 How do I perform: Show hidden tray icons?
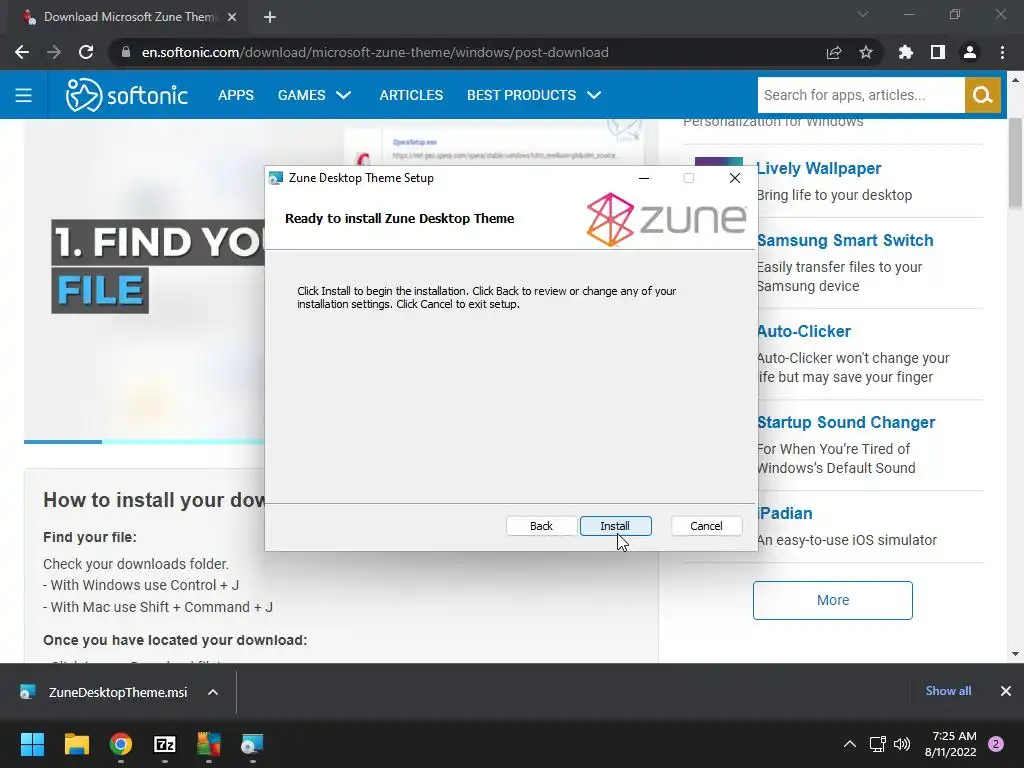point(850,744)
